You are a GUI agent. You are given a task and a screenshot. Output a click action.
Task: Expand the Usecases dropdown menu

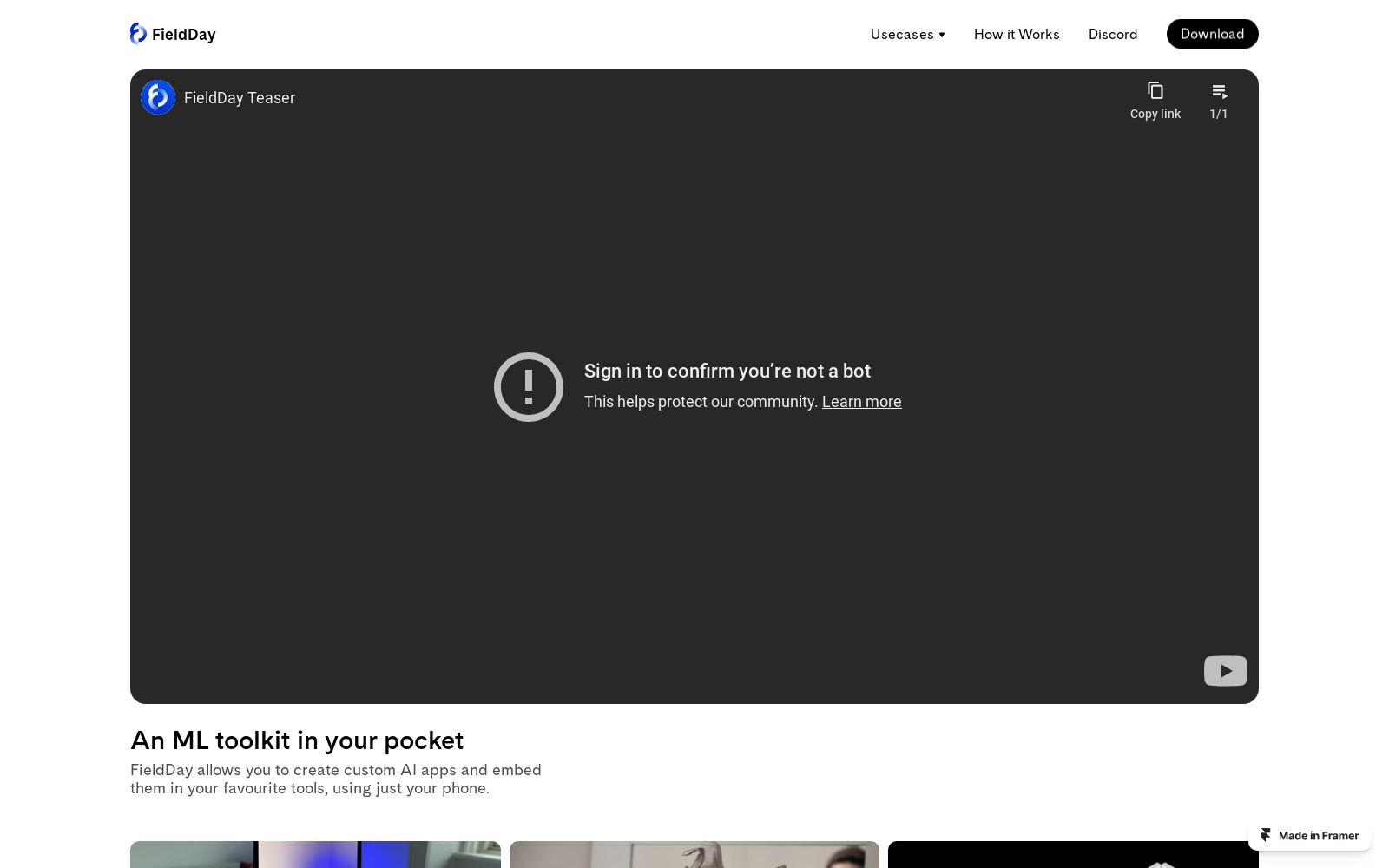908,34
